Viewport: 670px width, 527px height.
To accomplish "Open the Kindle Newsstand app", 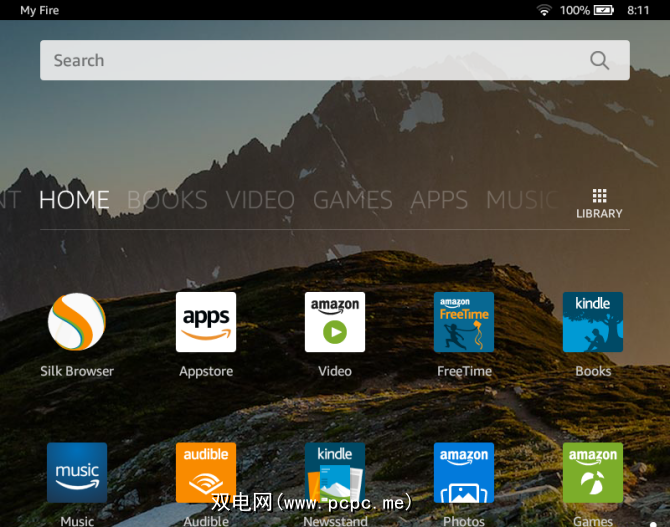I will tap(335, 472).
